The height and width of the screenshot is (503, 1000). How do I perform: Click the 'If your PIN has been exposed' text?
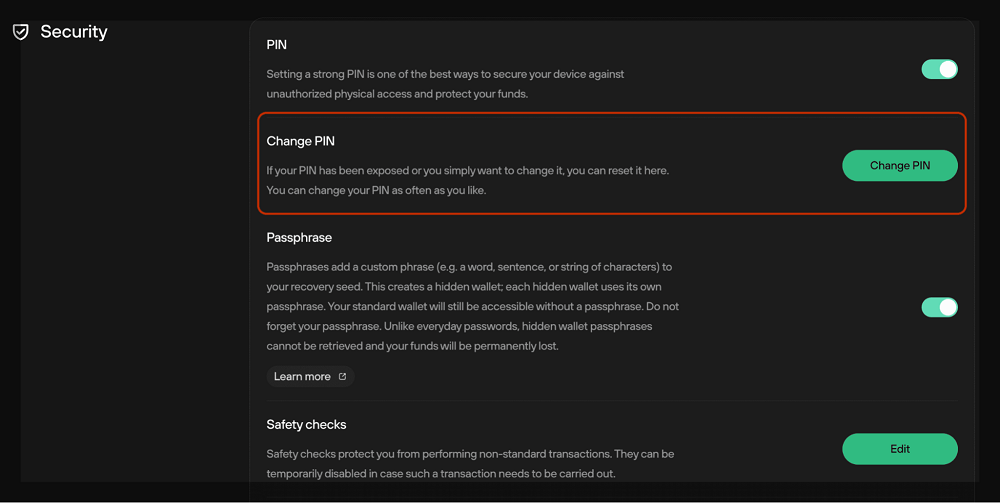[467, 171]
